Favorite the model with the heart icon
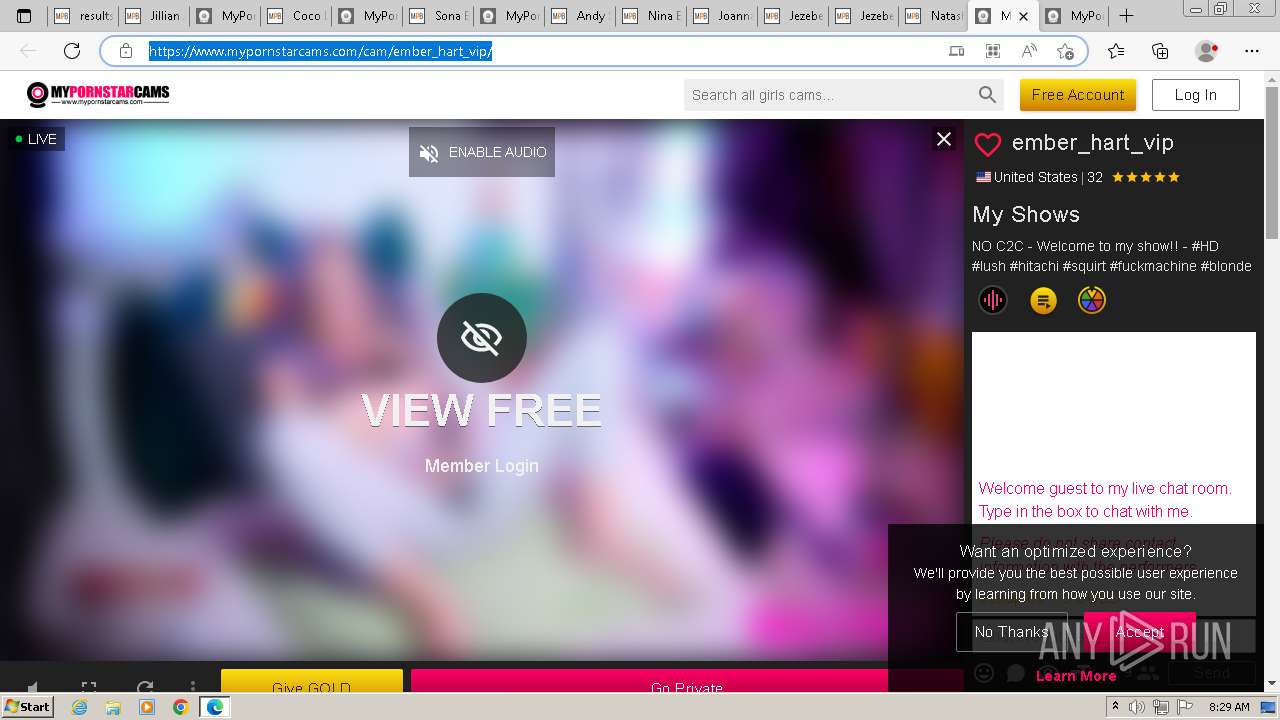The height and width of the screenshot is (720, 1280). (988, 144)
